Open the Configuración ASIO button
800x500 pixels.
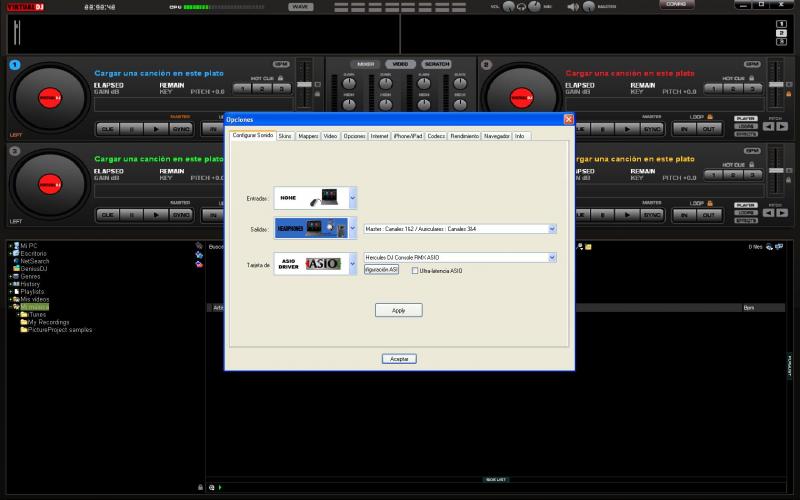pos(381,270)
